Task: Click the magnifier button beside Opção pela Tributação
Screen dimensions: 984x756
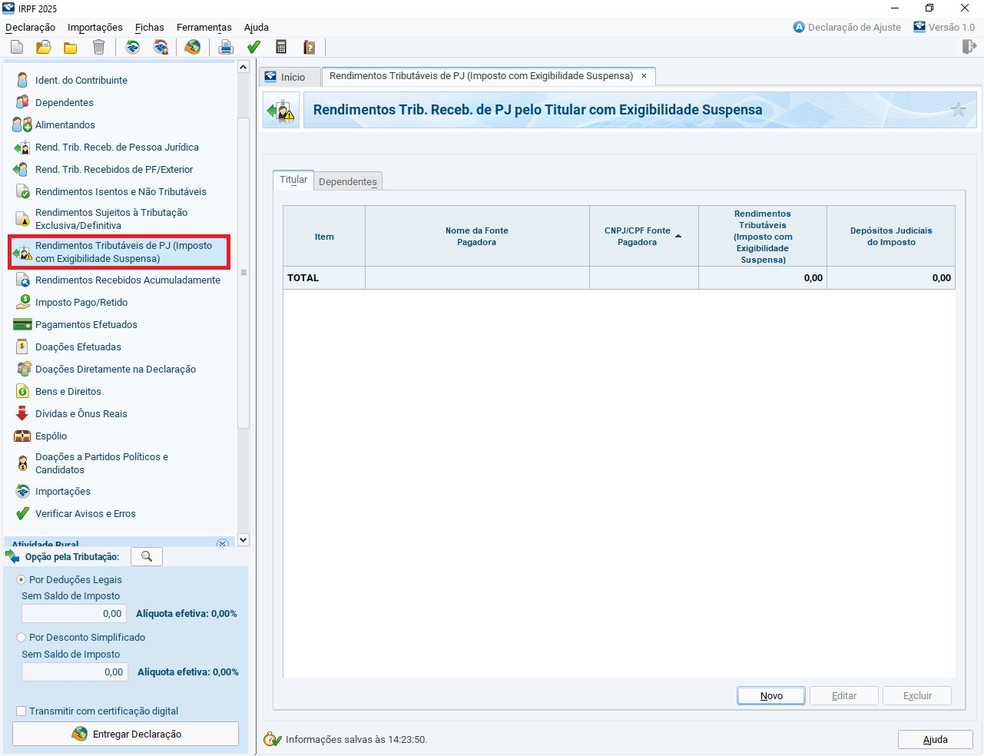Action: click(x=146, y=557)
